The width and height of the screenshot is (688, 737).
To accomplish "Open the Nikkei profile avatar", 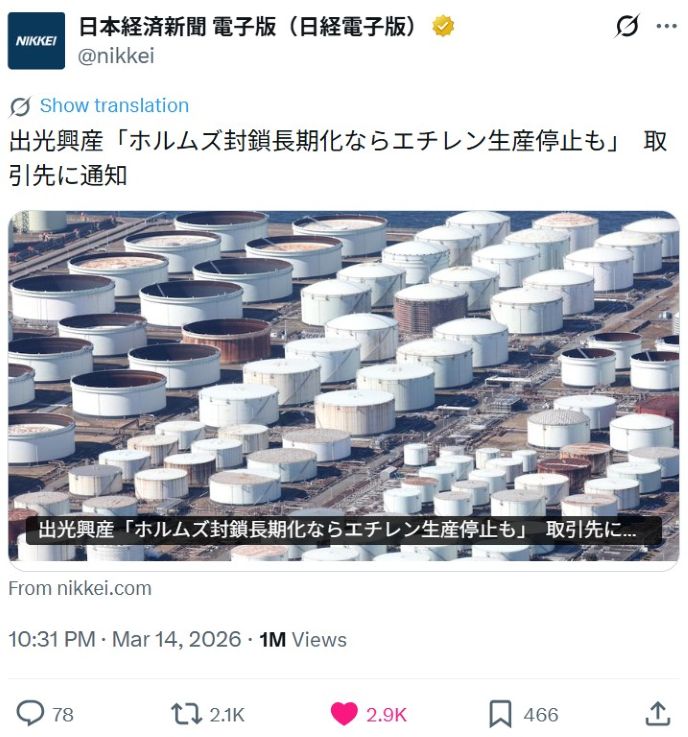I will point(36,41).
